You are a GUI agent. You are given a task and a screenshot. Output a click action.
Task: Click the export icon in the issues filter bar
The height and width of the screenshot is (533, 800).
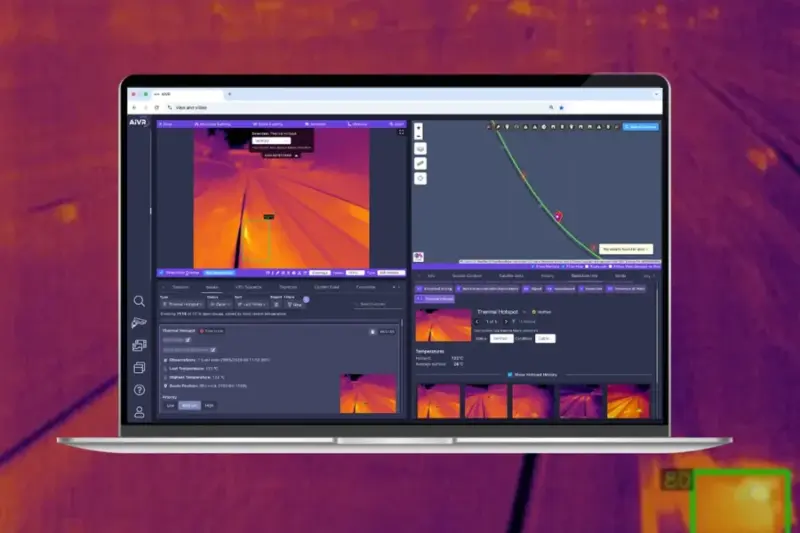coord(276,304)
